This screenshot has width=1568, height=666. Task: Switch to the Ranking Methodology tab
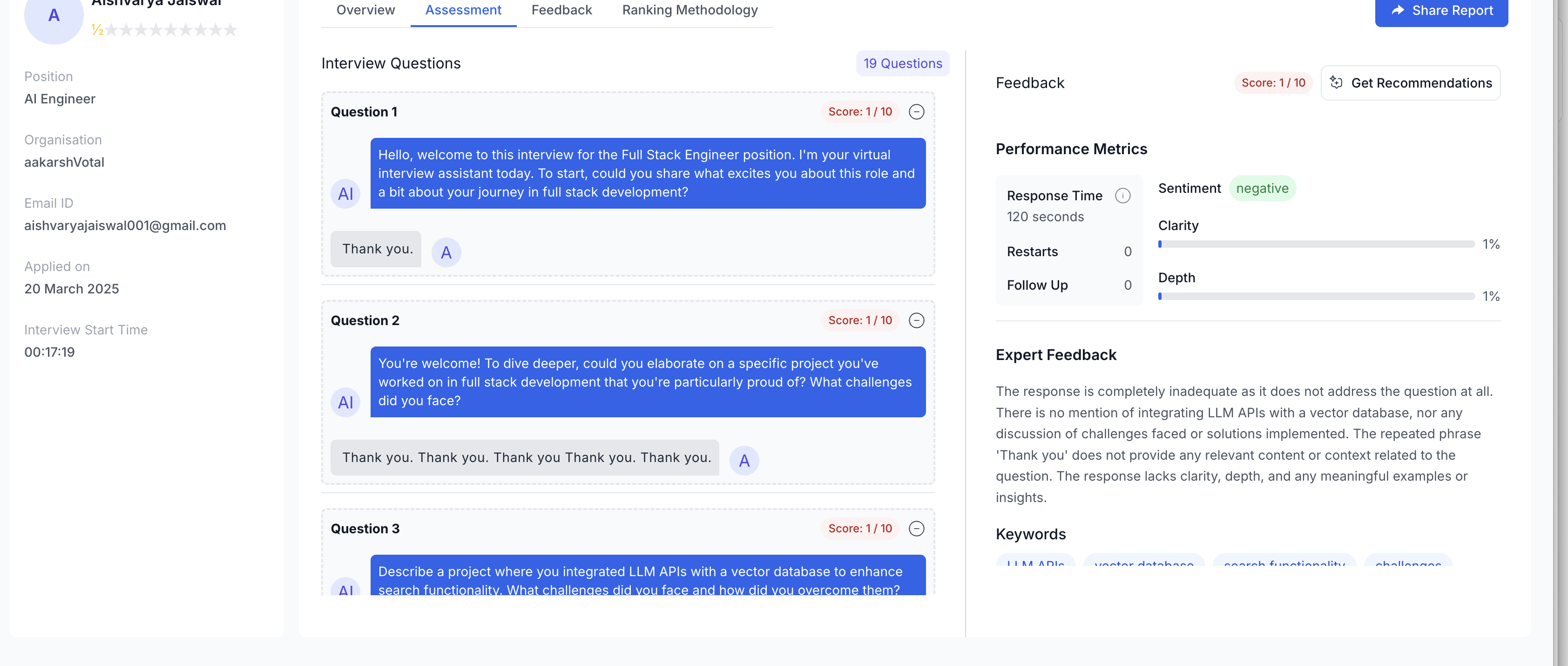point(689,10)
